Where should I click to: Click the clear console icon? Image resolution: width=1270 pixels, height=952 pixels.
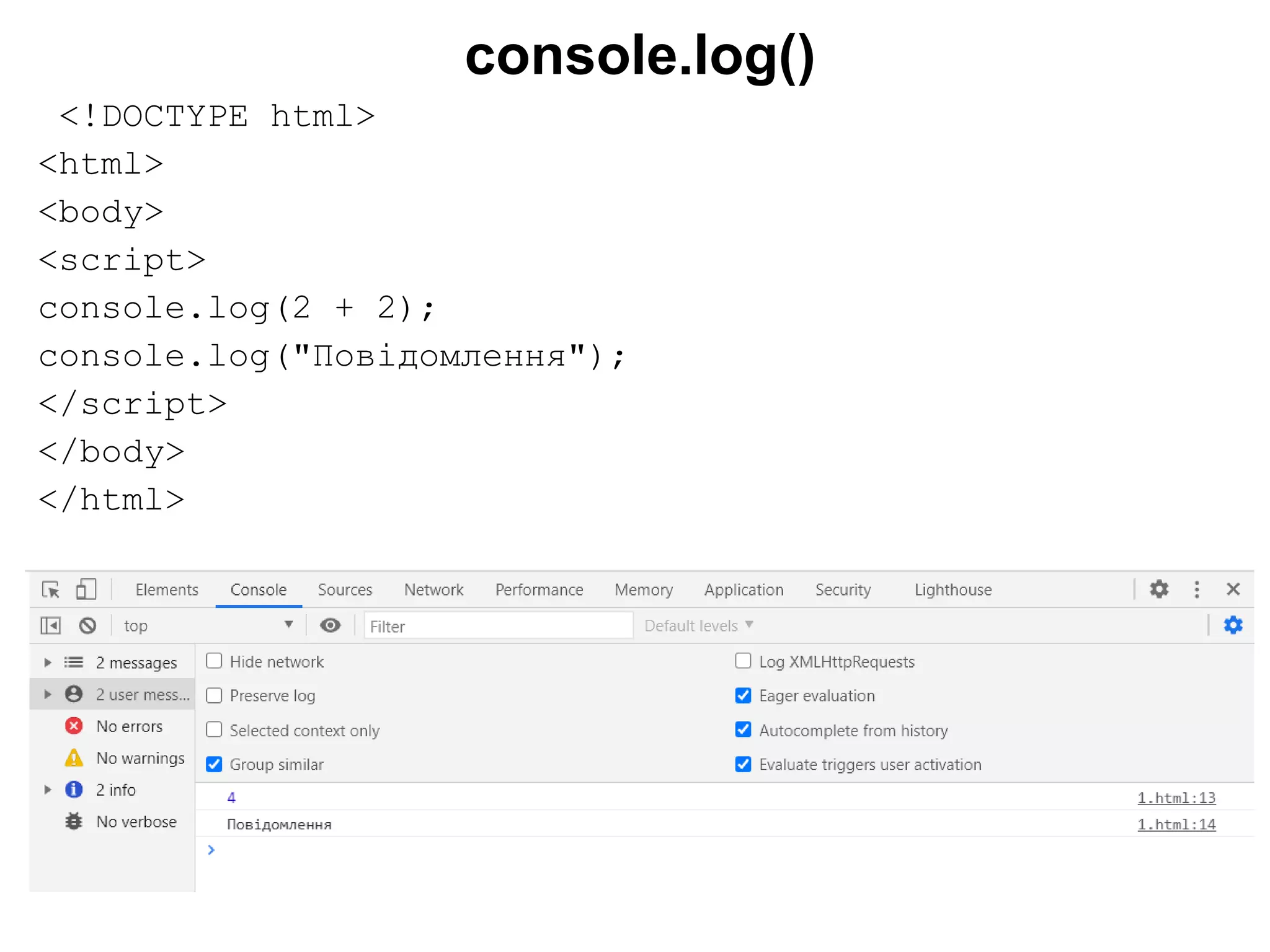[x=87, y=625]
